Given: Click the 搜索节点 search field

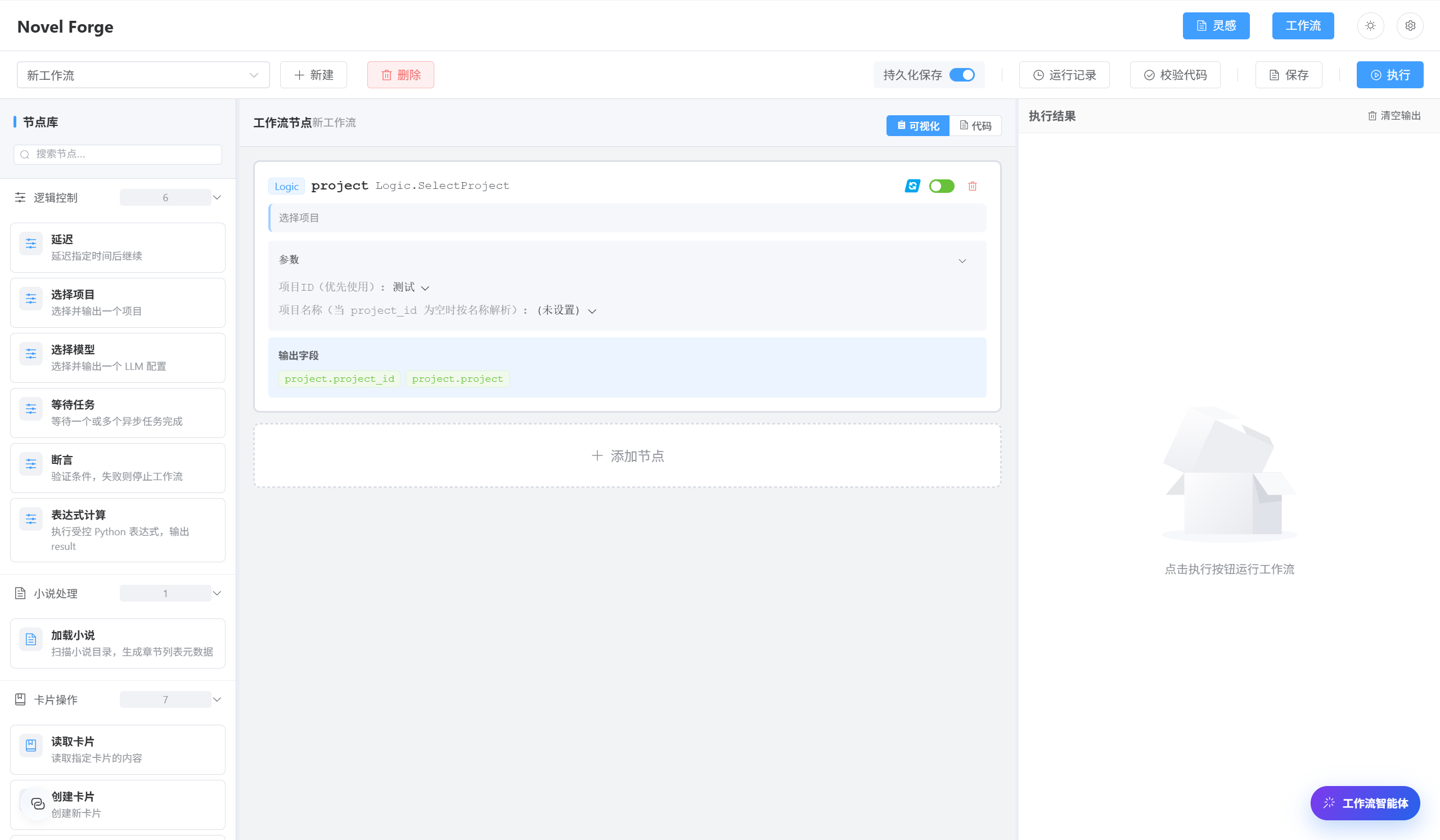Looking at the screenshot, I should pos(118,154).
